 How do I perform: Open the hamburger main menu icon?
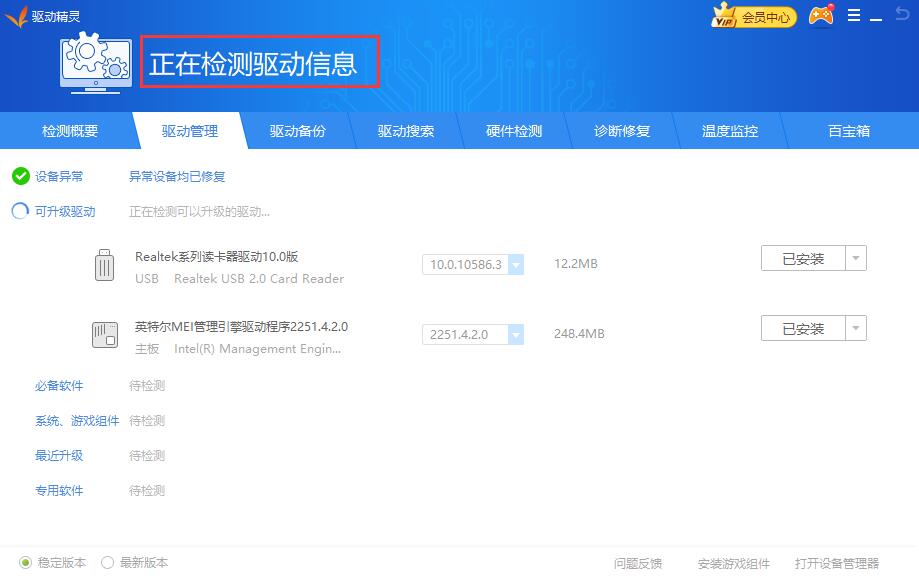[x=853, y=15]
